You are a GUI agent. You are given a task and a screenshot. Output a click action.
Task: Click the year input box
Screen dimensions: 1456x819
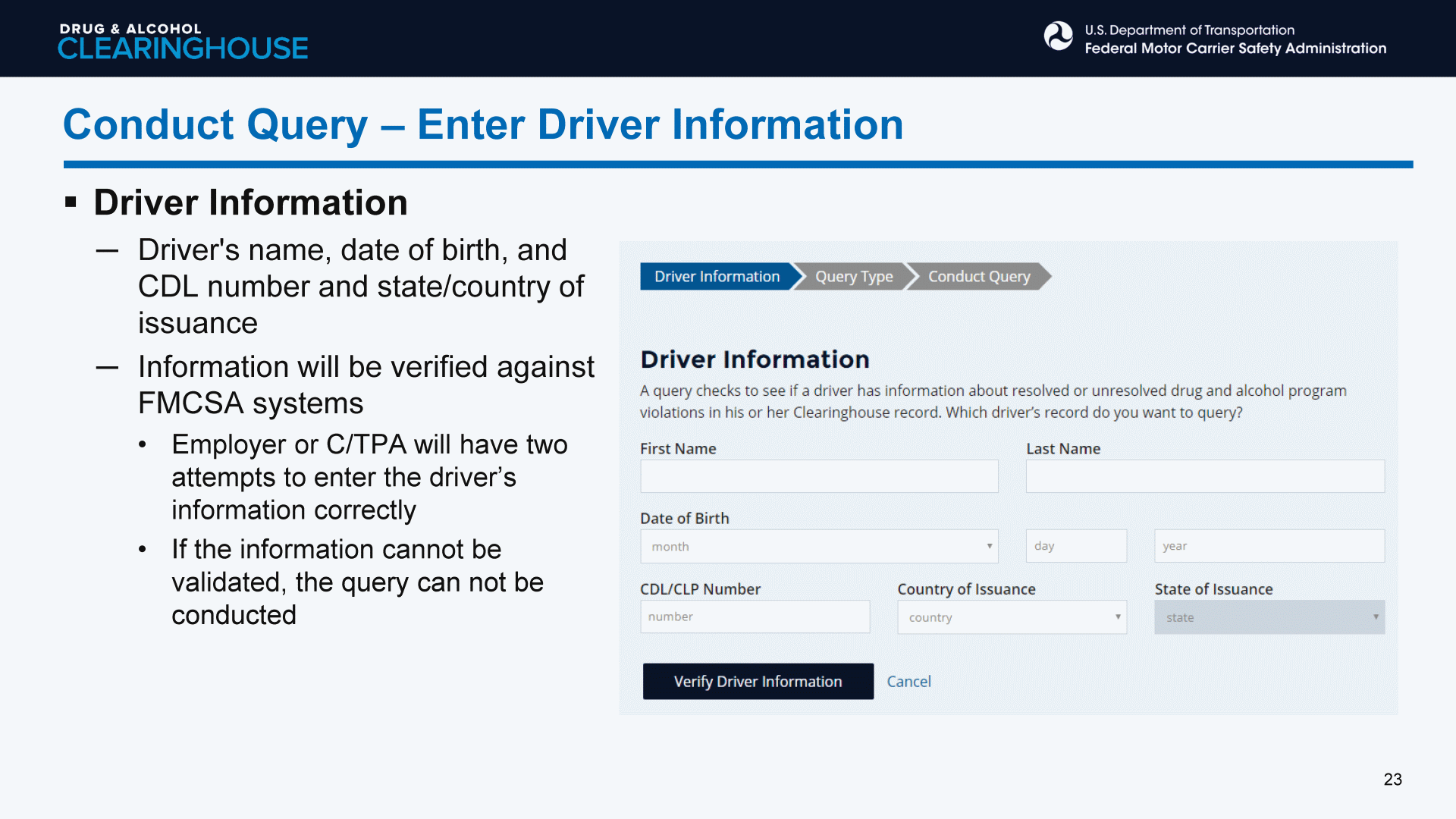tap(1269, 546)
